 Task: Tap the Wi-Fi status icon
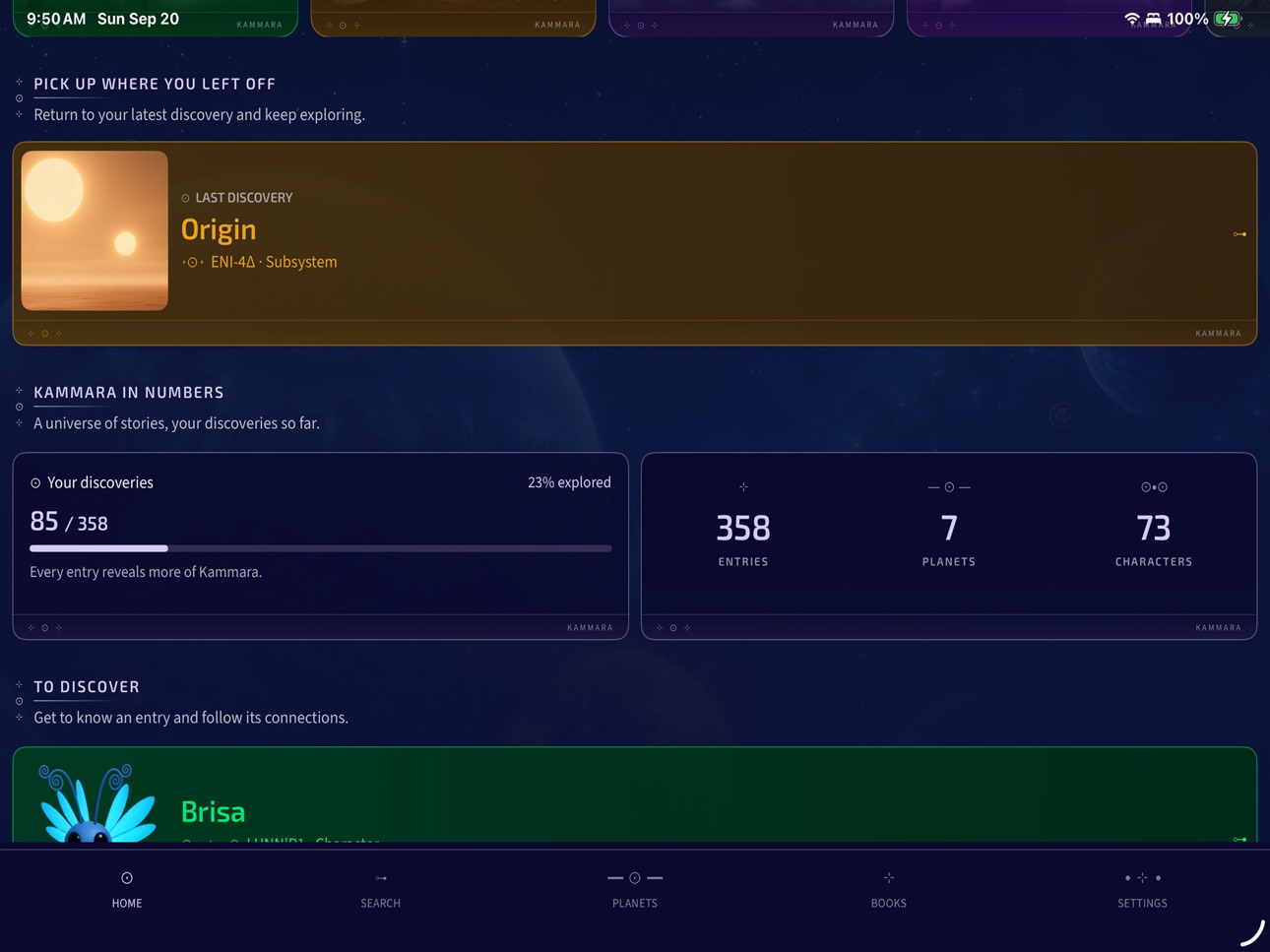tap(1132, 19)
